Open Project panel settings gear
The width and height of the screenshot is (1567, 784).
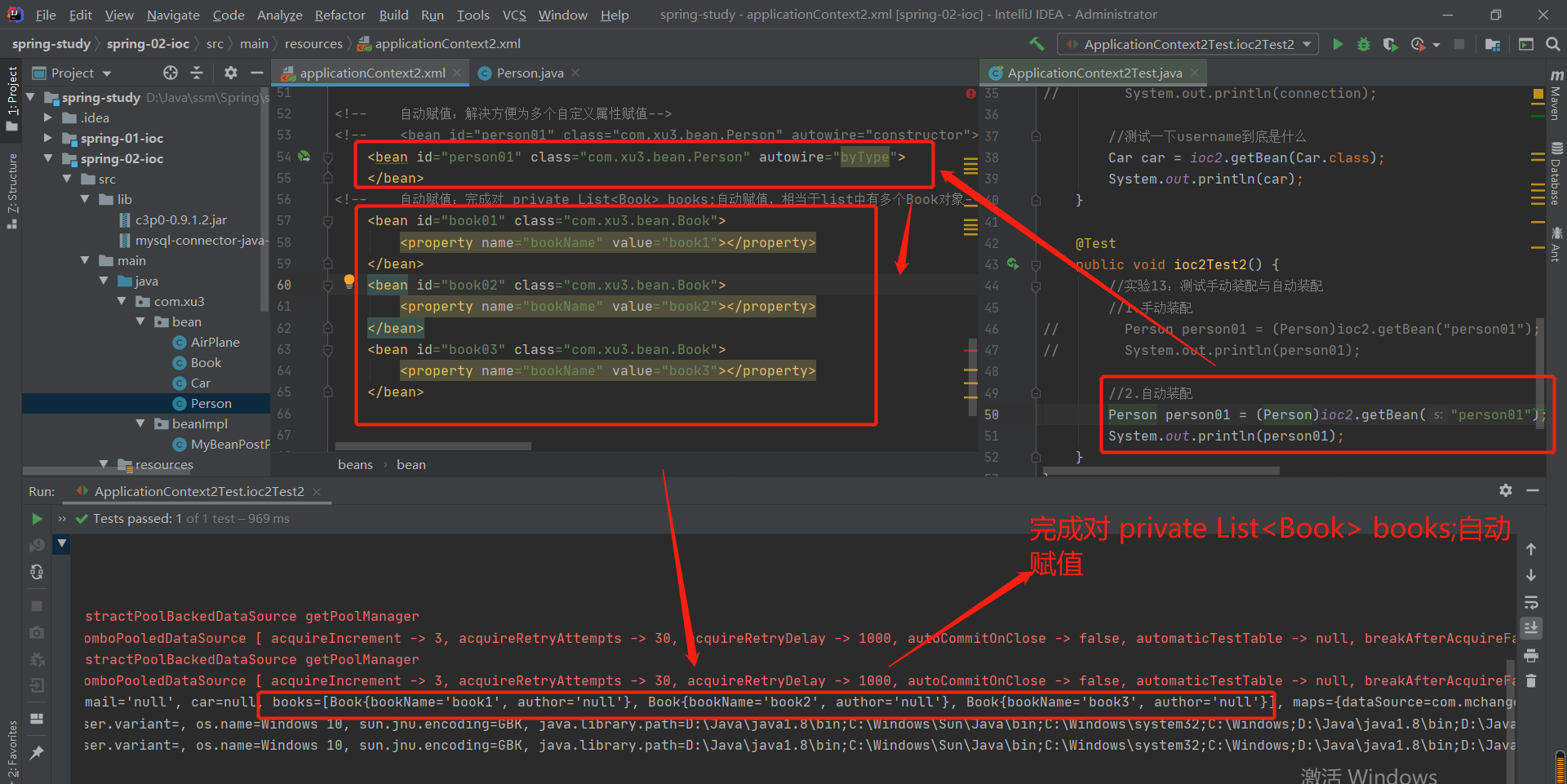tap(231, 73)
